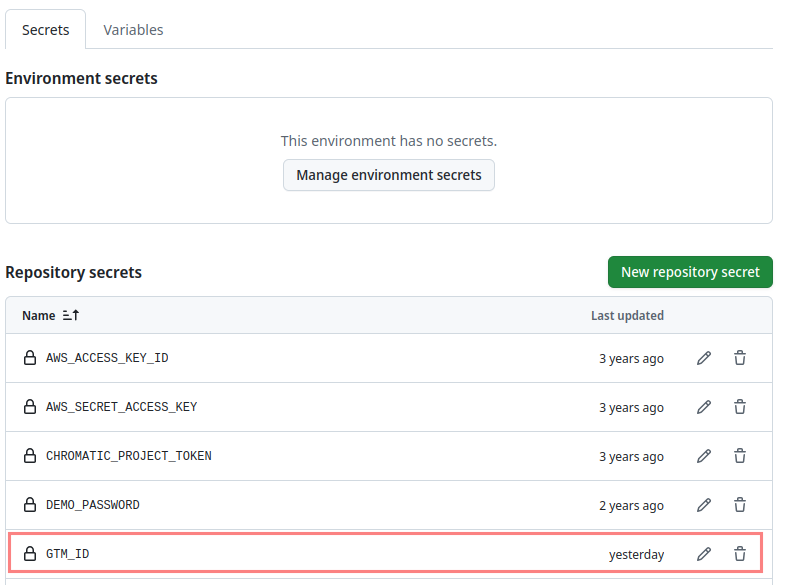Delete the DEMO_PASSWORD secret trash icon
The width and height of the screenshot is (810, 585).
pos(740,504)
